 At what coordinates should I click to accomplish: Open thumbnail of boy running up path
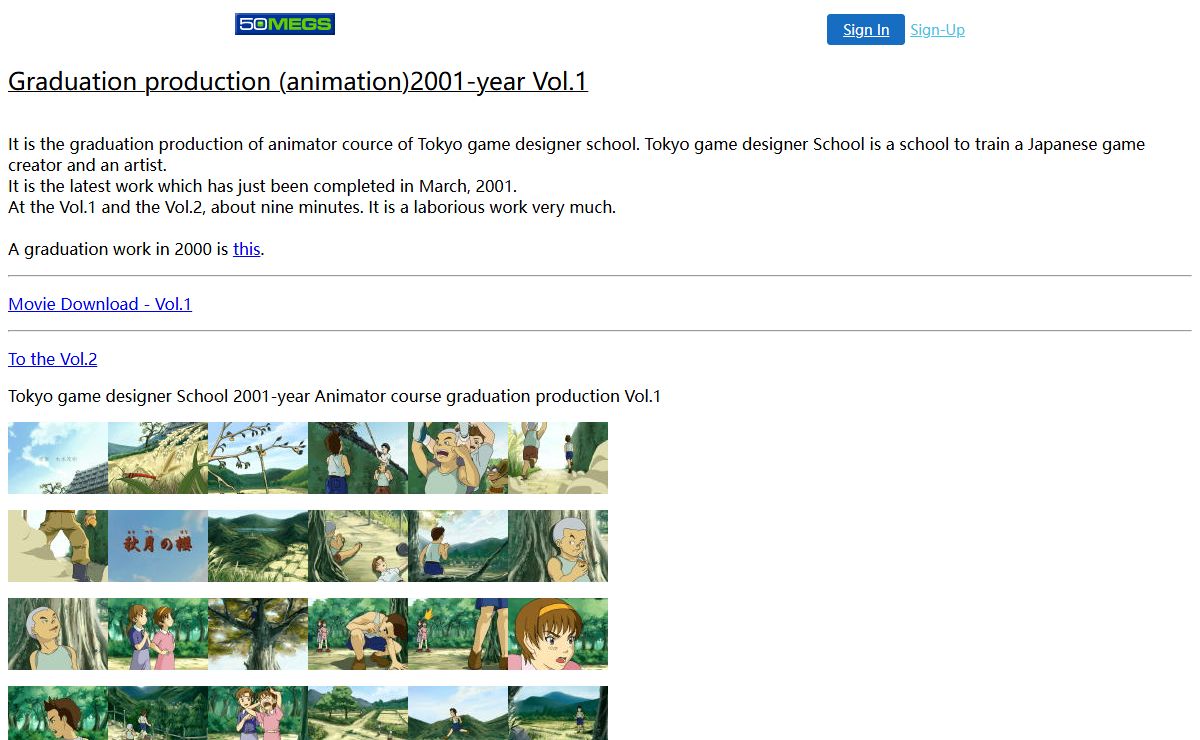(x=558, y=458)
